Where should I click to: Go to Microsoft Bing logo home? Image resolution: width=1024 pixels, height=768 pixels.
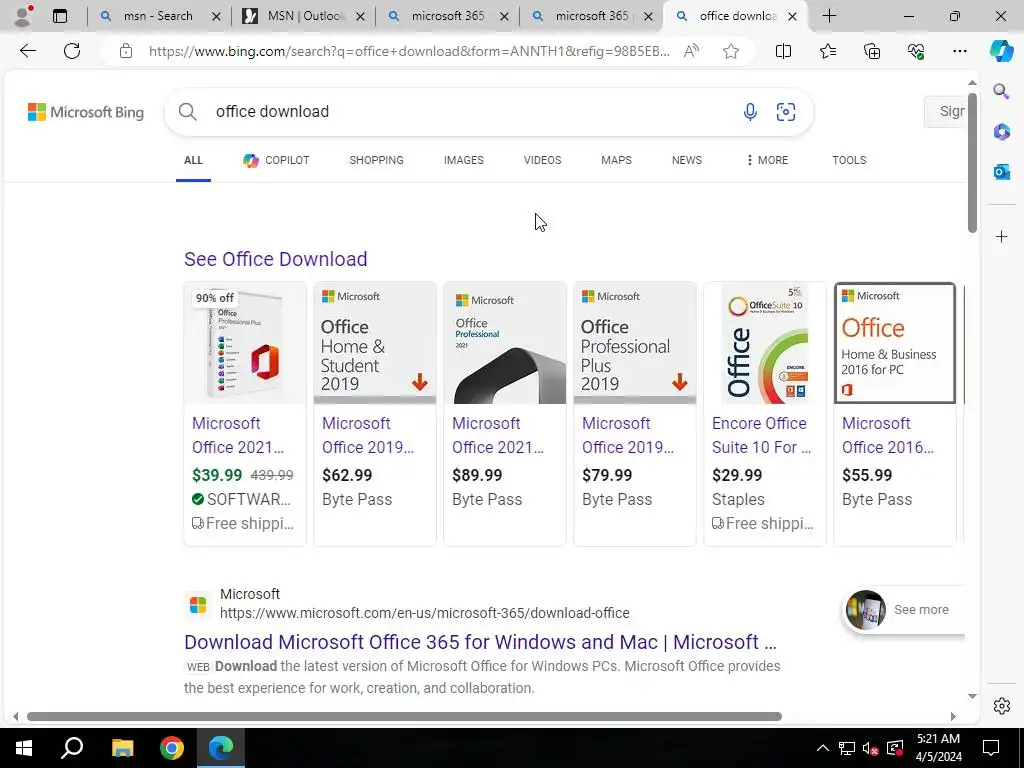pyautogui.click(x=86, y=112)
